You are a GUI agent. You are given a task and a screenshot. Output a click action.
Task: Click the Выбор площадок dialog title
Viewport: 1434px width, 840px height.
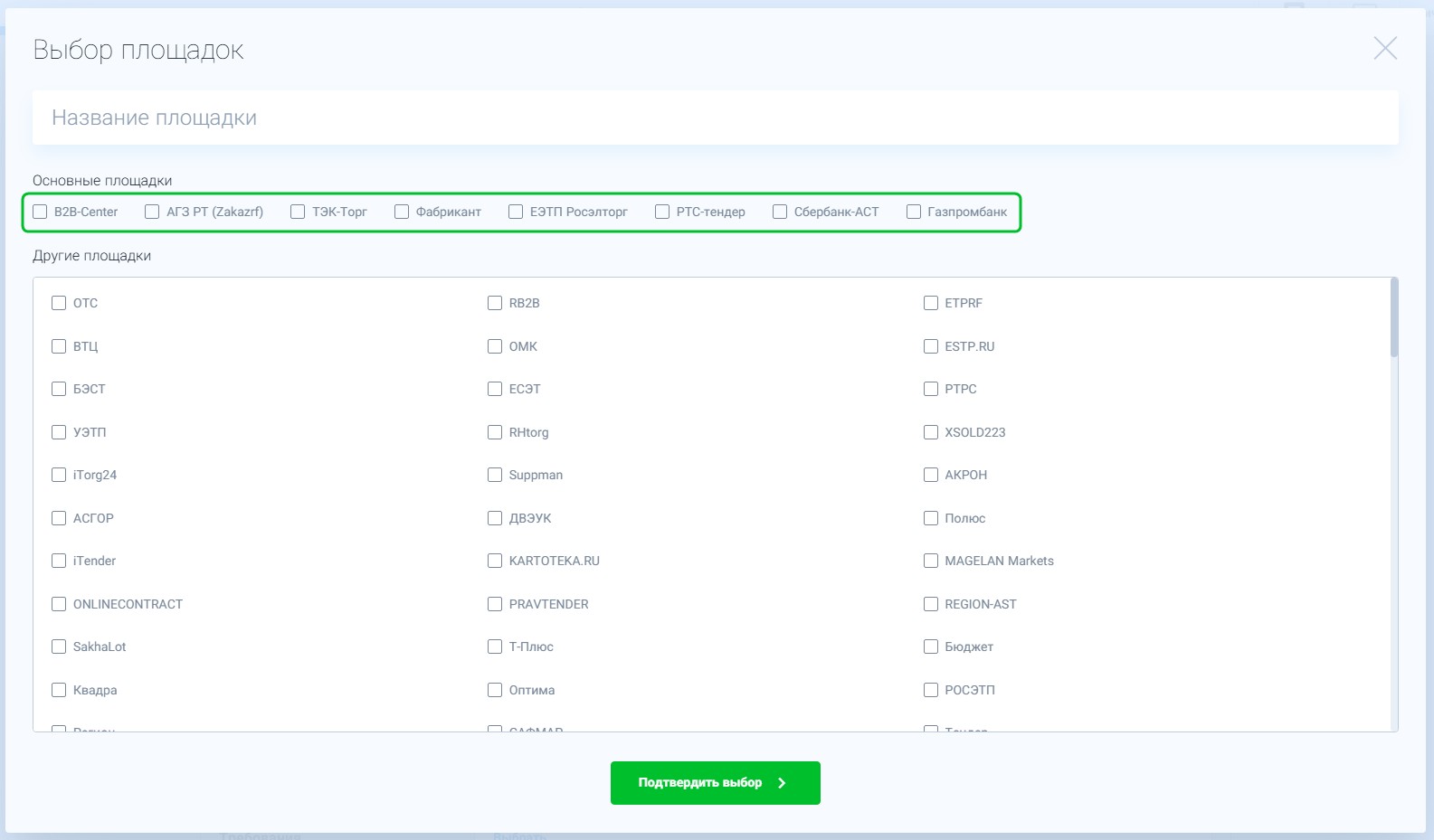tap(138, 50)
